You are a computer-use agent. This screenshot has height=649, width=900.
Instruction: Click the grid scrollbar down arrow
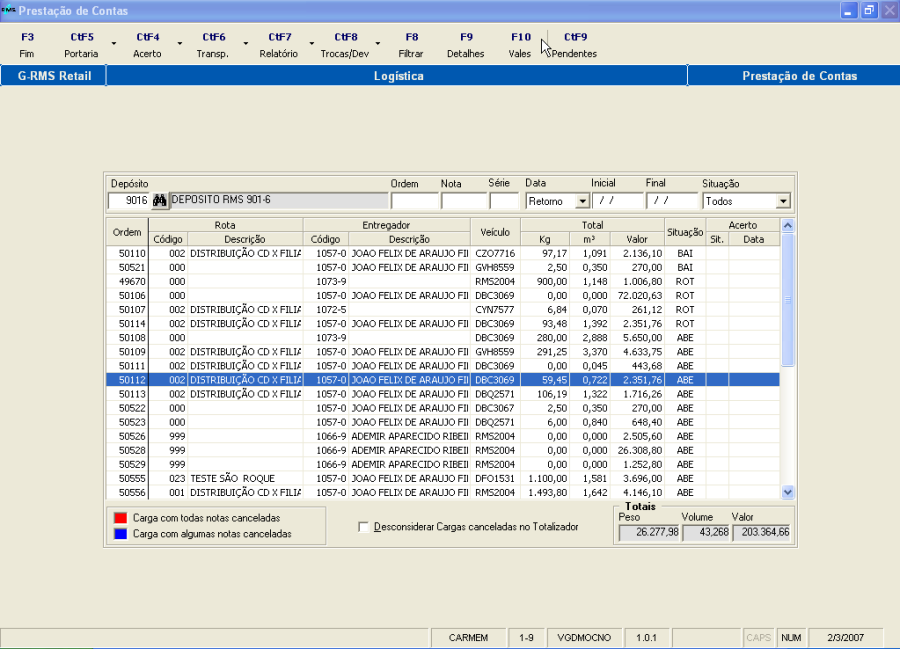click(x=787, y=492)
